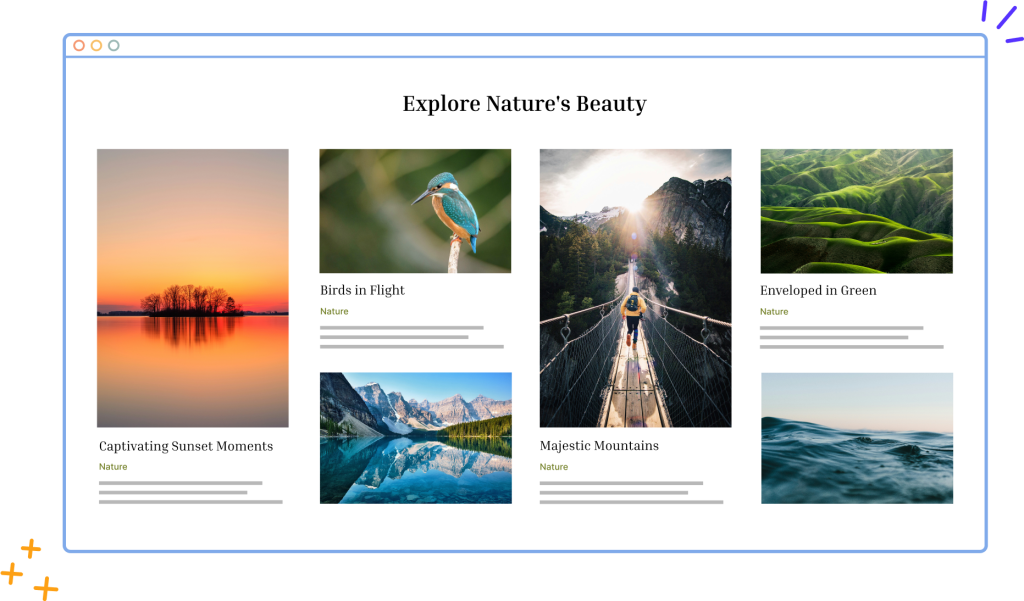Click the yellow circle window button

point(96,46)
